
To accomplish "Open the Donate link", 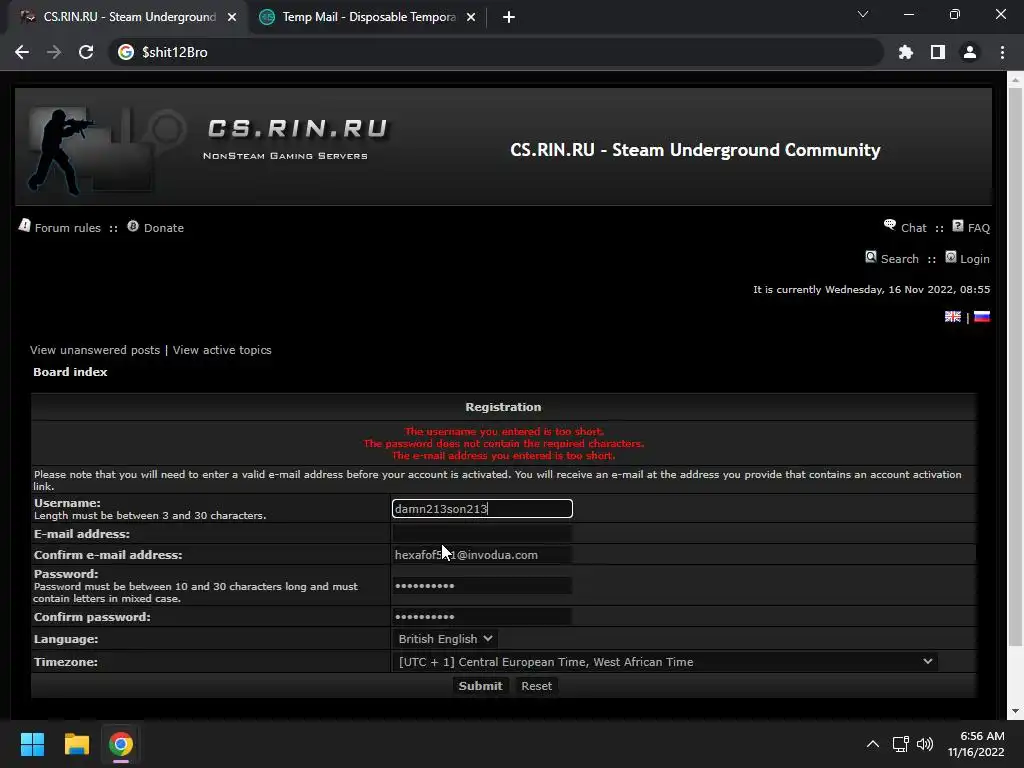I will click(x=163, y=228).
